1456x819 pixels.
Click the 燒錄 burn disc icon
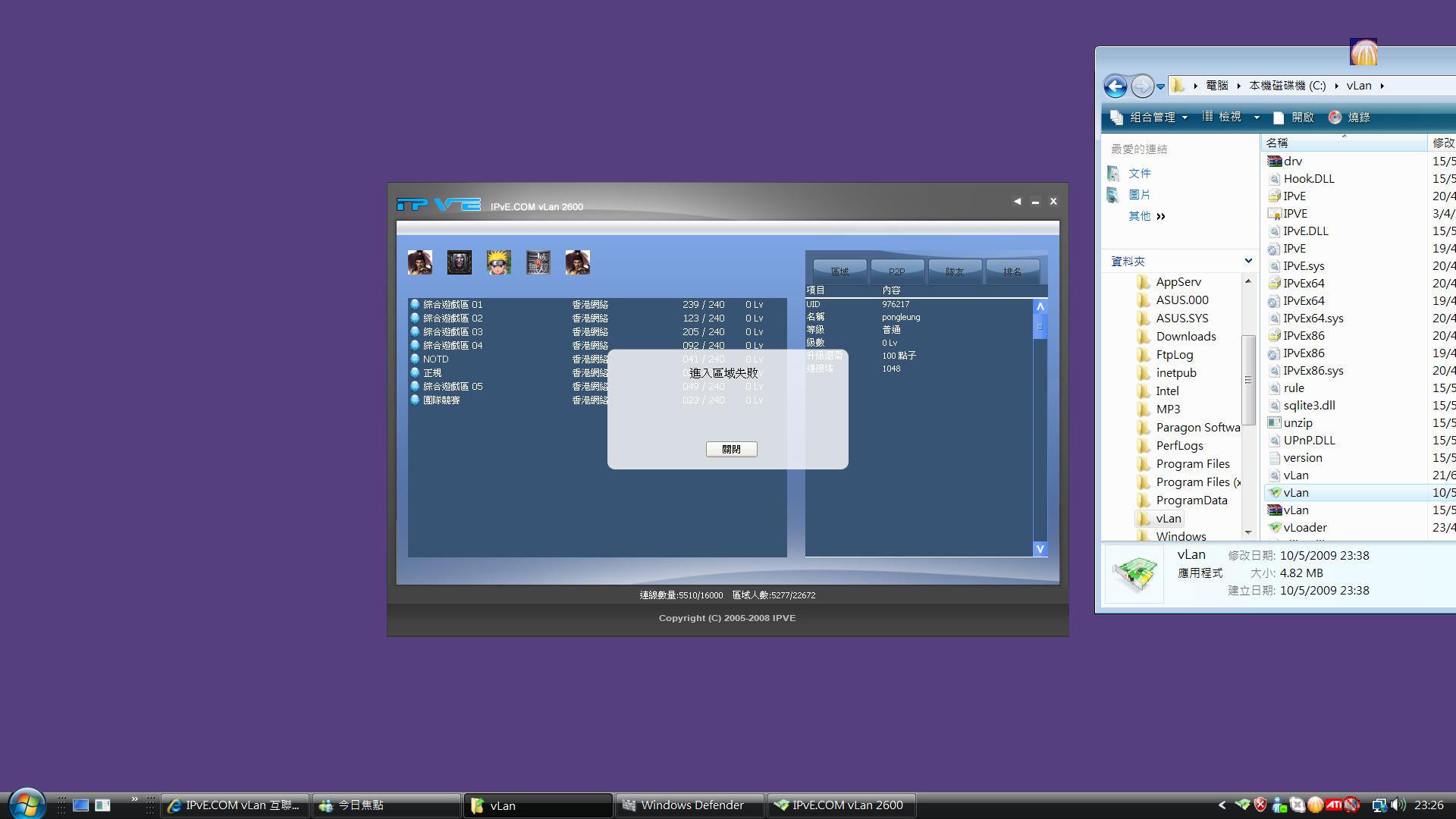[1335, 118]
